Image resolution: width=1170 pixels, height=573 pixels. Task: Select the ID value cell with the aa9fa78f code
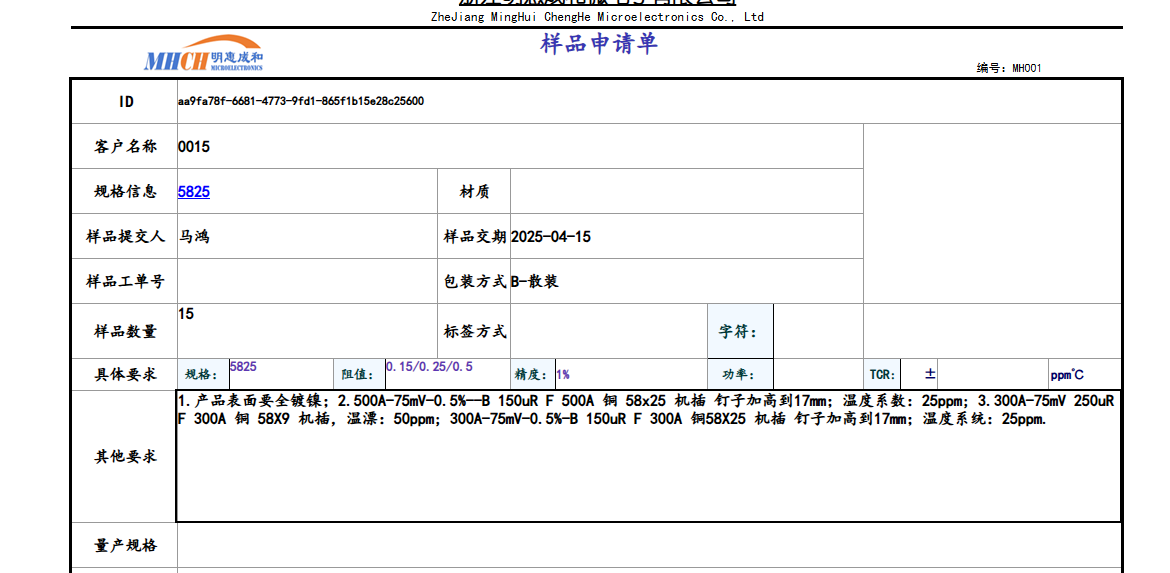pyautogui.click(x=649, y=101)
